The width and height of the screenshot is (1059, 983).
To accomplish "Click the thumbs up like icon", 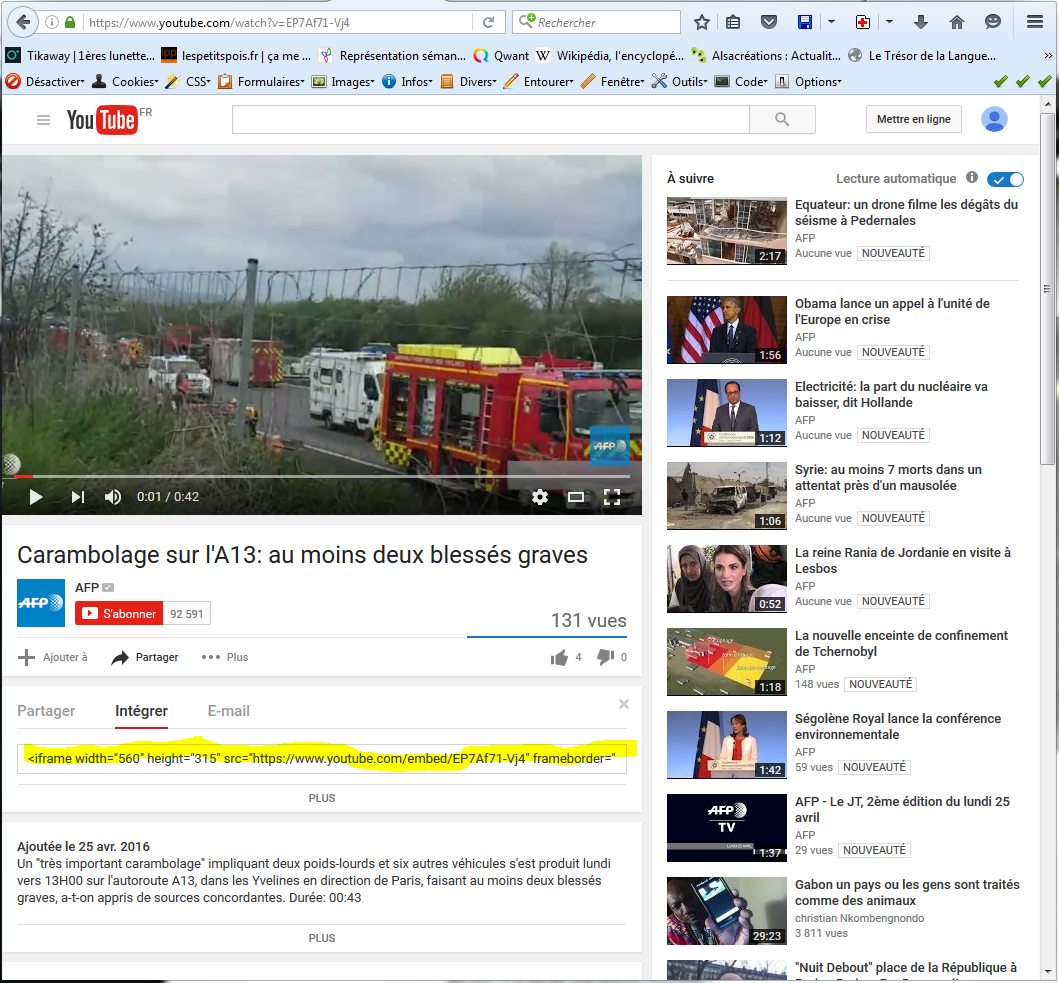I will pyautogui.click(x=559, y=657).
